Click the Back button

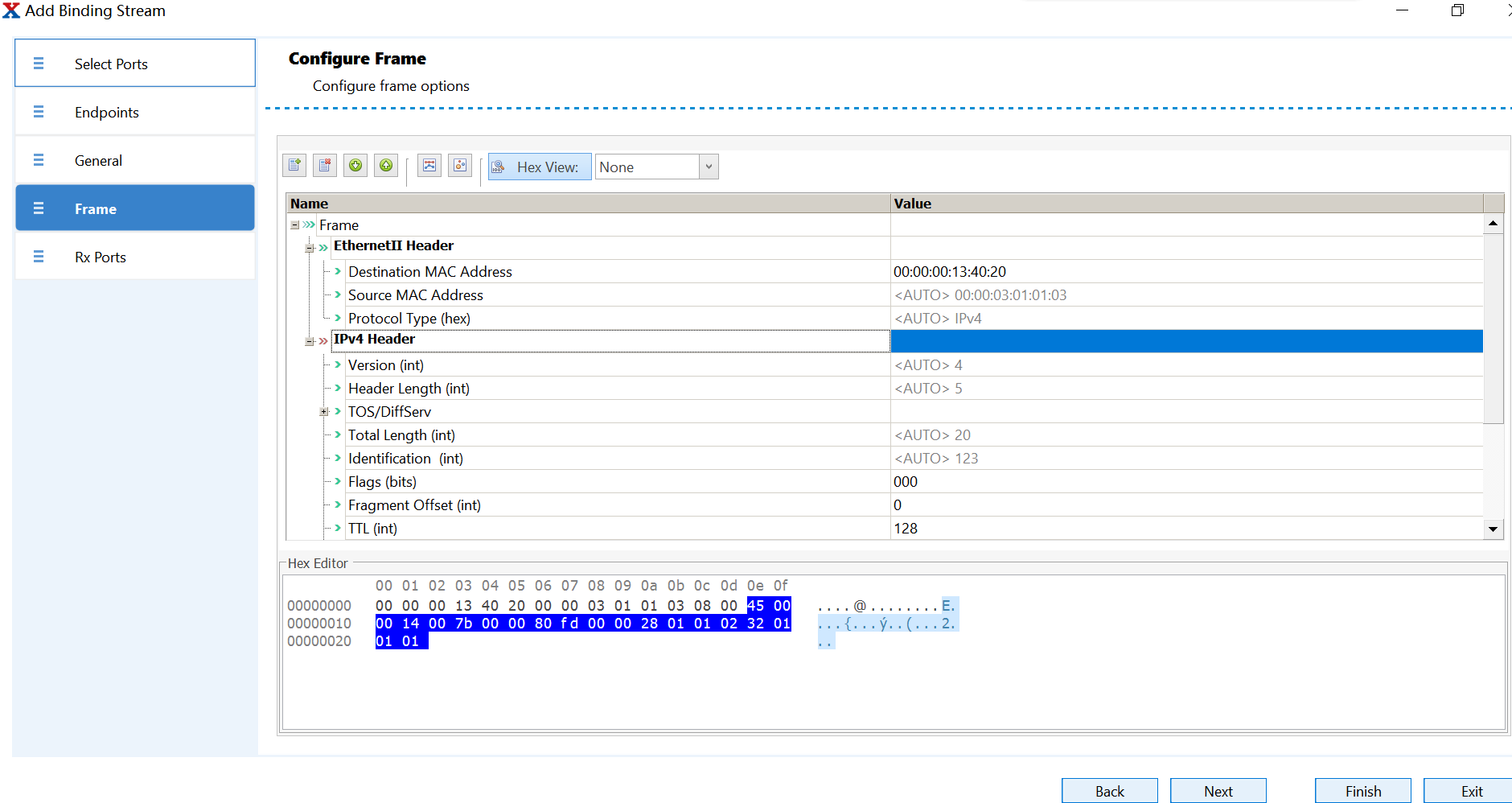1110,791
